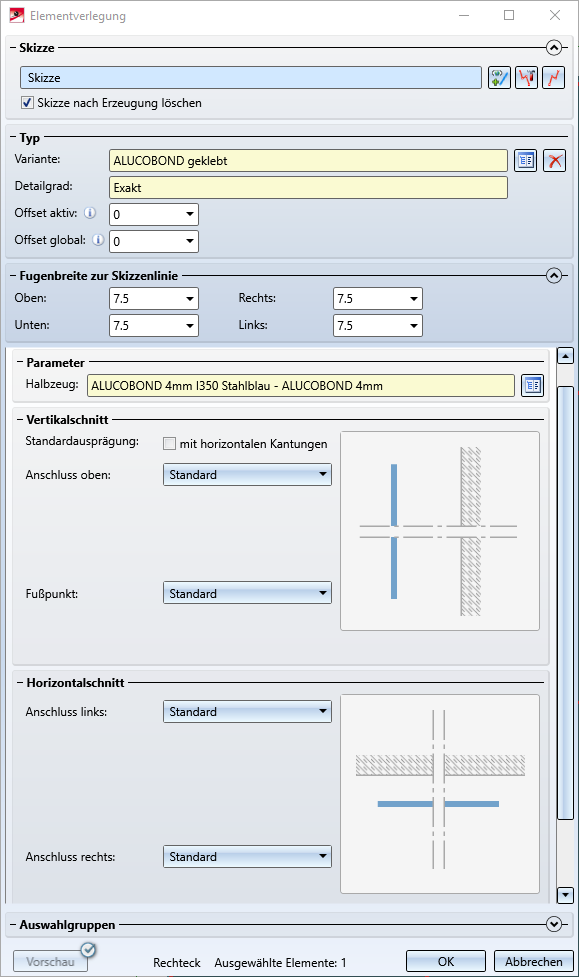Open the Anschluss oben dropdown

point(247,475)
